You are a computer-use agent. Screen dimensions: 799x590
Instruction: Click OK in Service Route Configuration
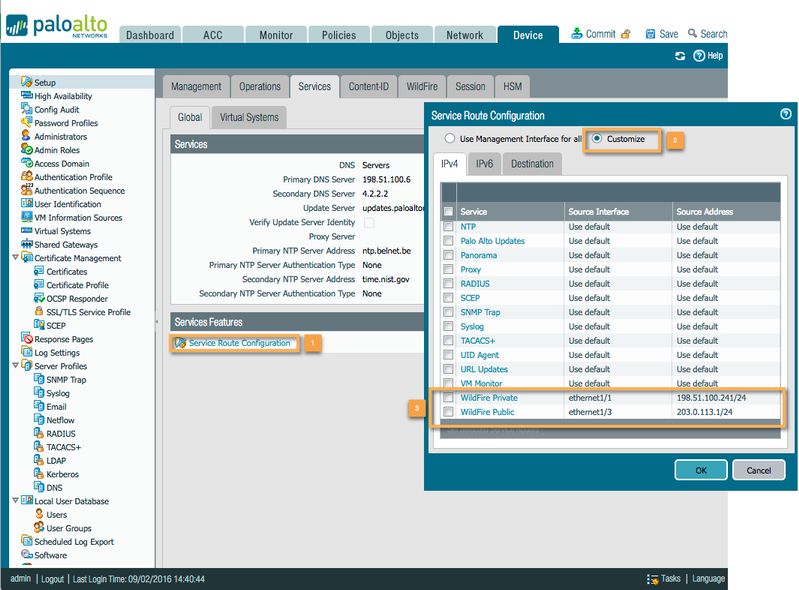(x=701, y=470)
